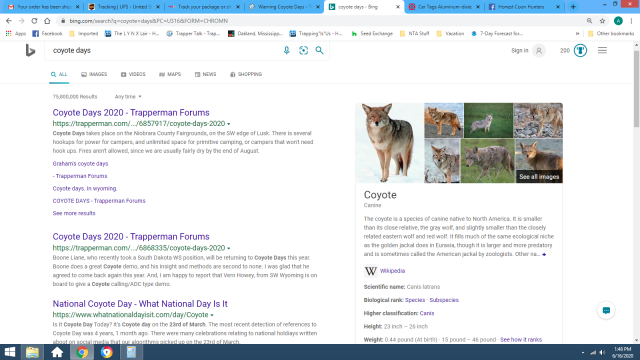Show hidden bookmarks with chevron
640x360 pixels.
[x=577, y=33]
